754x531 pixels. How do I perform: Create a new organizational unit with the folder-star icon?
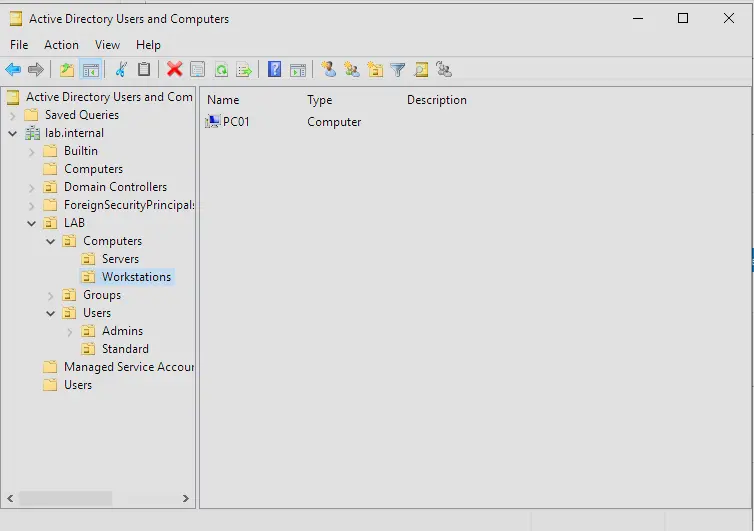[375, 70]
